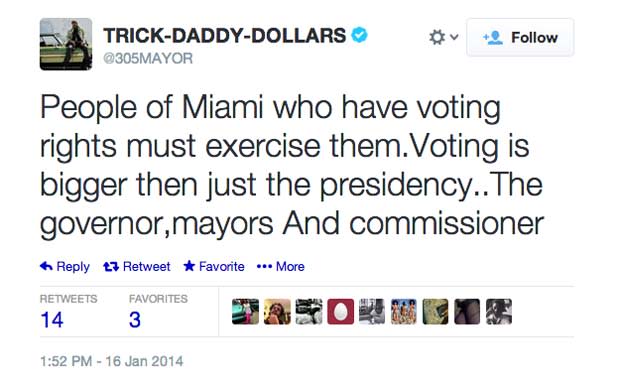This screenshot has height=388, width=620.
Task: Click the first retweeter avatar
Action: click(x=246, y=312)
